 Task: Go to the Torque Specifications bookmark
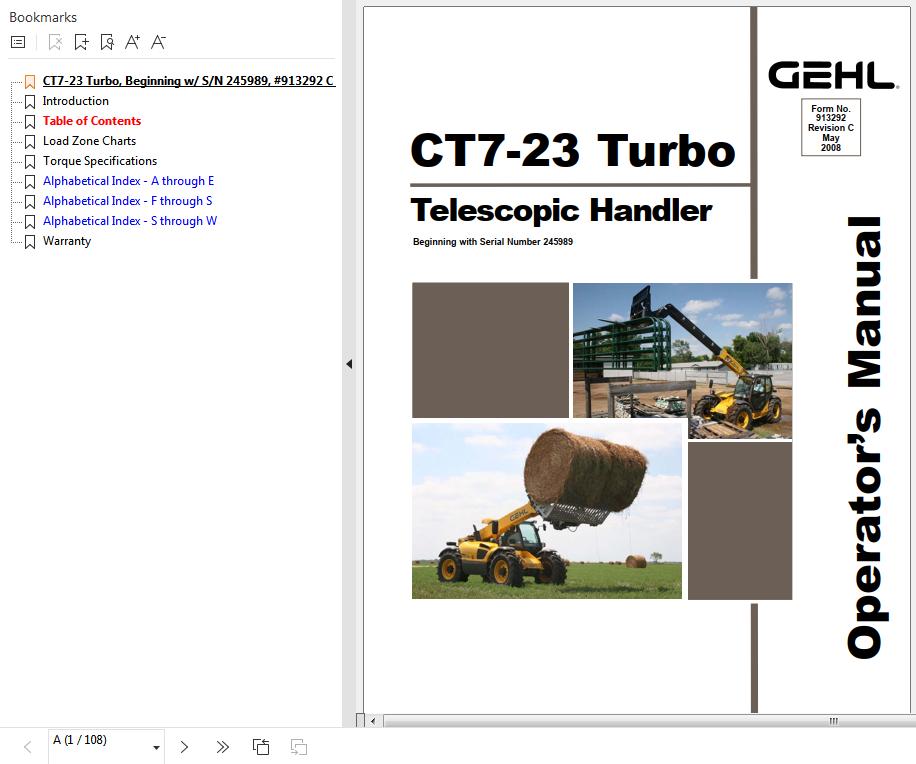[x=100, y=161]
